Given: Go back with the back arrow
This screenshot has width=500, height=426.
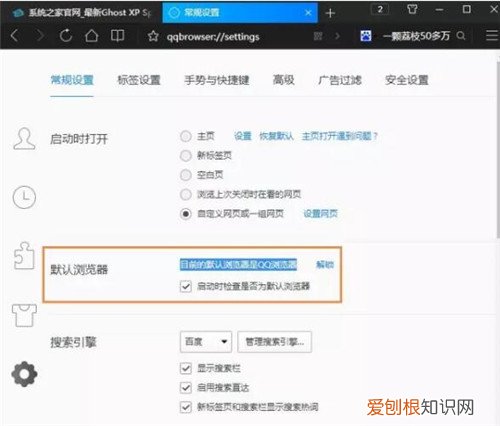Looking at the screenshot, I should tap(14, 35).
